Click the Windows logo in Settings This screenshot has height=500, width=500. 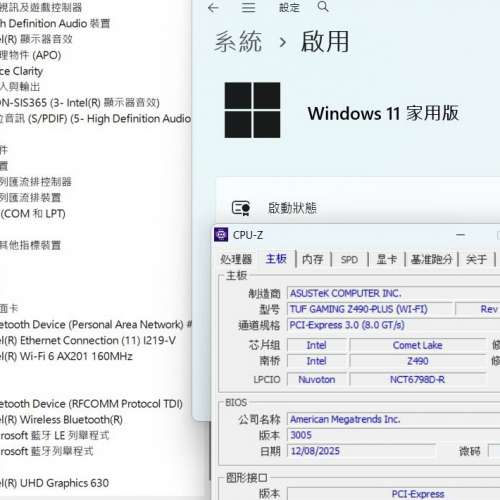[252, 110]
